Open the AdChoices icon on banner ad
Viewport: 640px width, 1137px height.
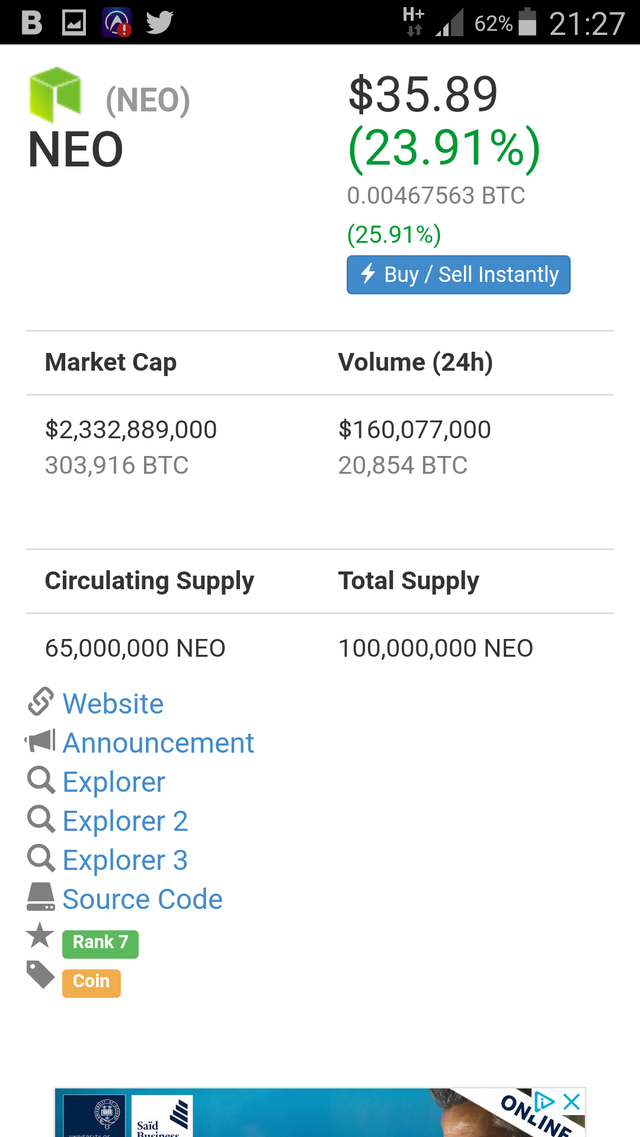click(x=544, y=1101)
